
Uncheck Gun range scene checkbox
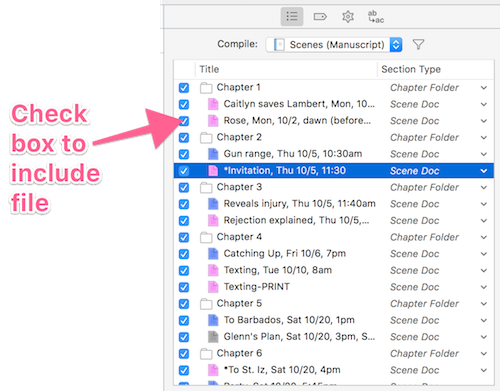click(184, 154)
